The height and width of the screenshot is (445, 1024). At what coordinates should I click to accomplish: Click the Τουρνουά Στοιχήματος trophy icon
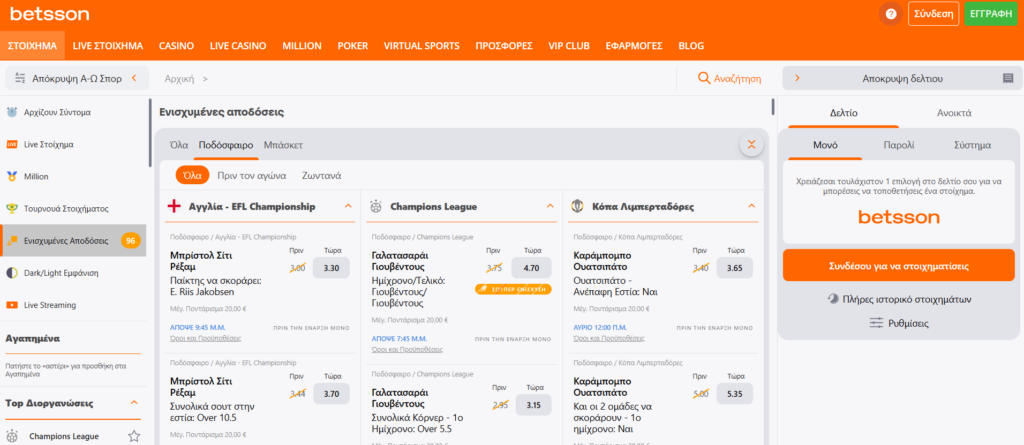(x=12, y=209)
